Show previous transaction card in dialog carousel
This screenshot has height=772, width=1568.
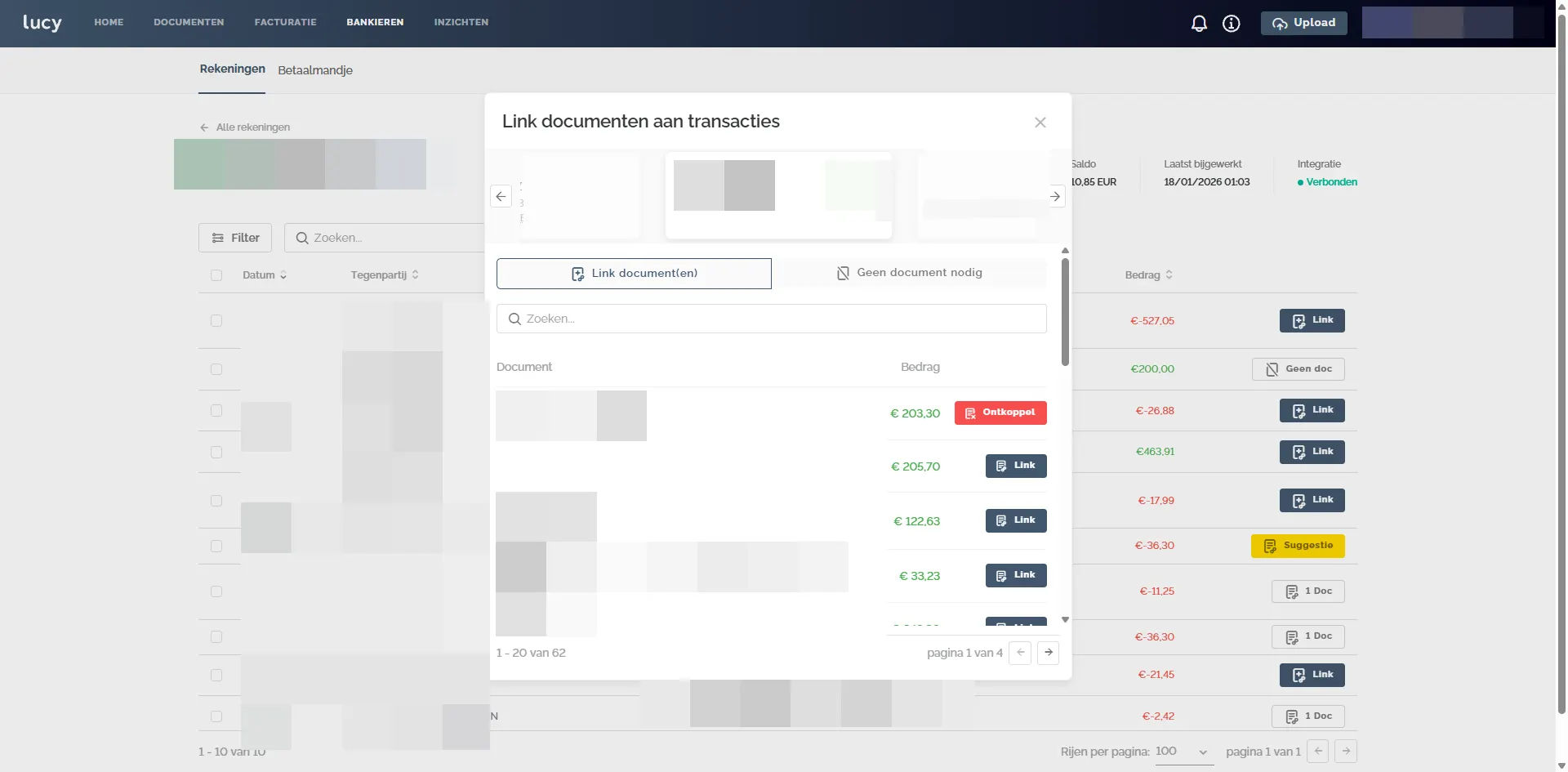[501, 197]
